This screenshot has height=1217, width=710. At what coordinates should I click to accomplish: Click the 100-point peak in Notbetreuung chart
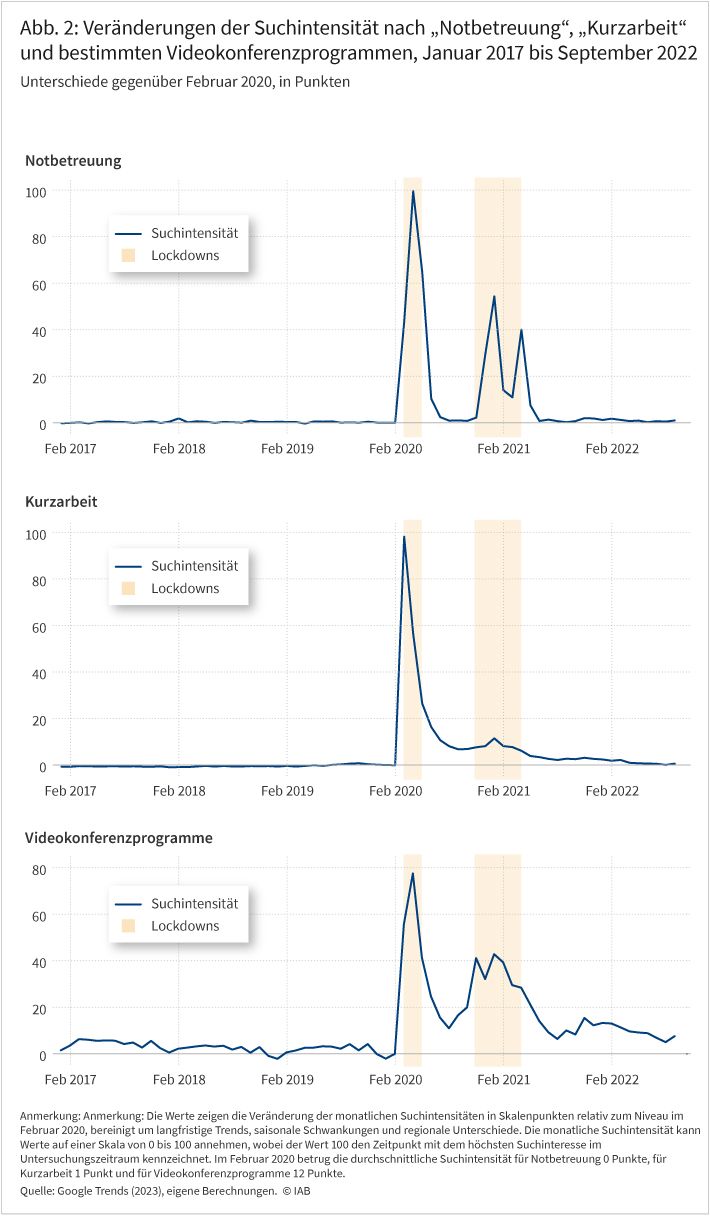click(x=413, y=191)
